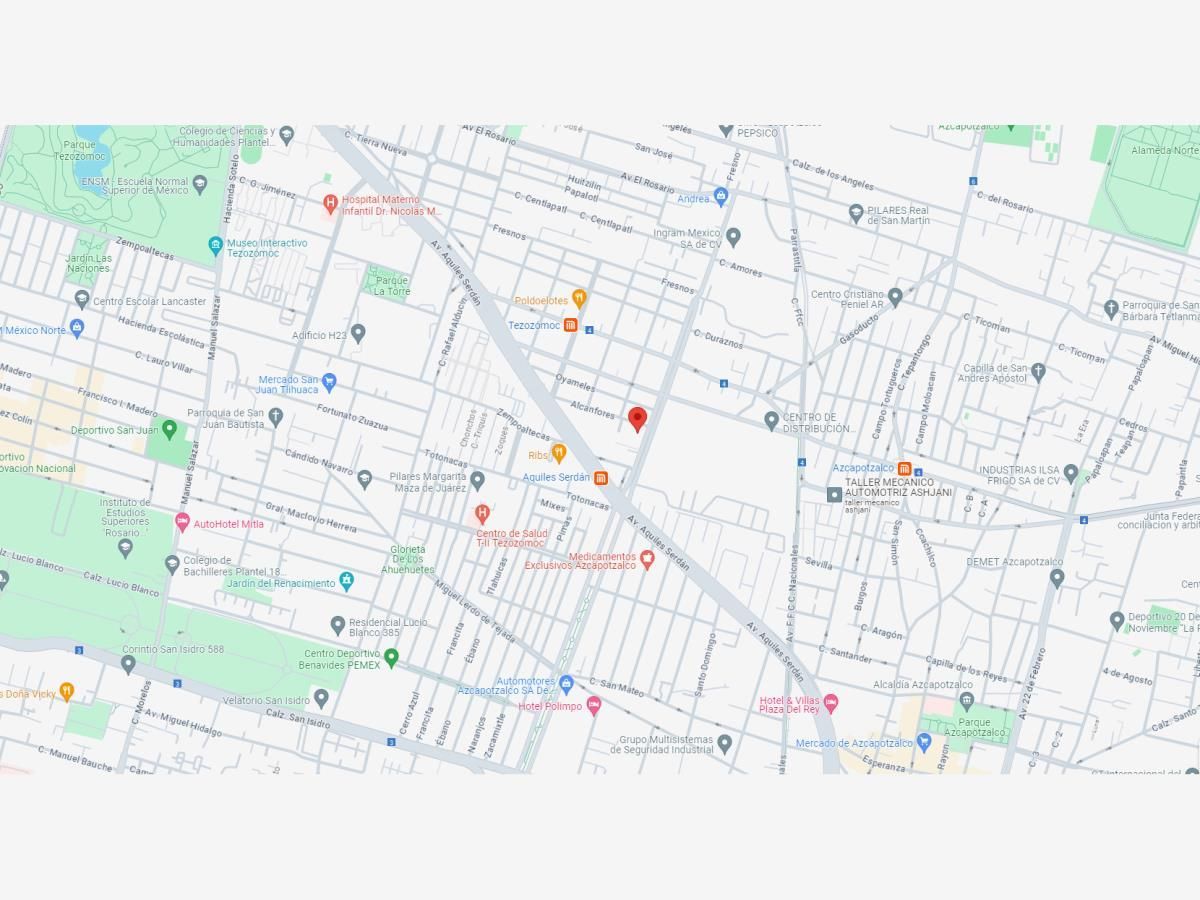Click the Tezozómoc metro station icon
Screen dimensions: 1200x900
570,325
